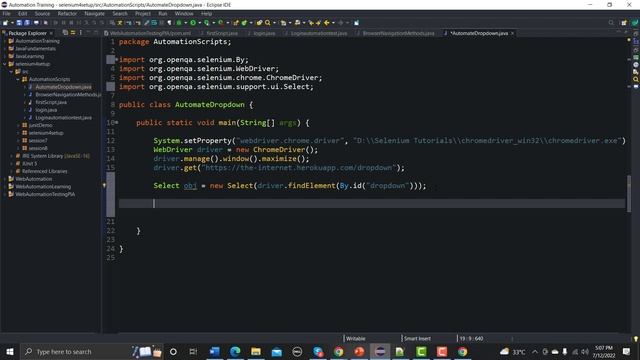Select WebAutomationLearning project
The height and width of the screenshot is (360, 640).
tap(42, 187)
